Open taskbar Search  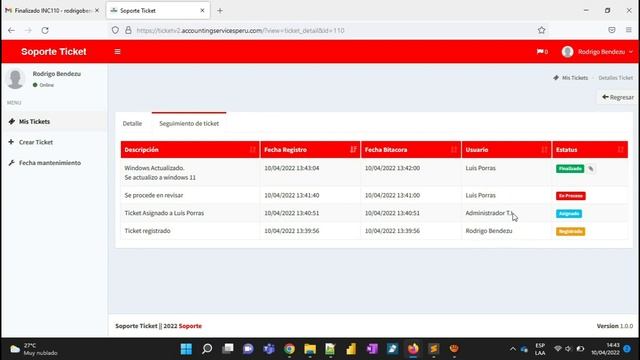click(207, 349)
